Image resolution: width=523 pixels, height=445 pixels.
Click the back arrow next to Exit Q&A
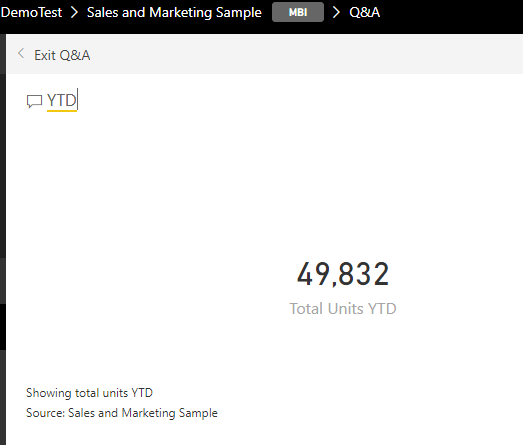click(x=21, y=53)
